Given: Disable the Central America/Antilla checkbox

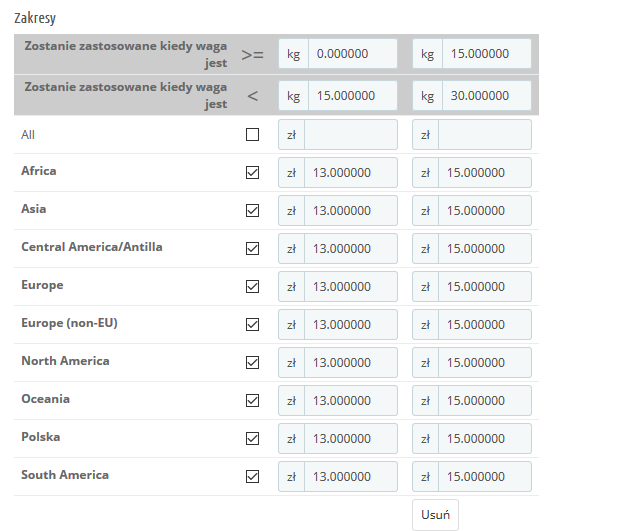Looking at the screenshot, I should [x=252, y=249].
